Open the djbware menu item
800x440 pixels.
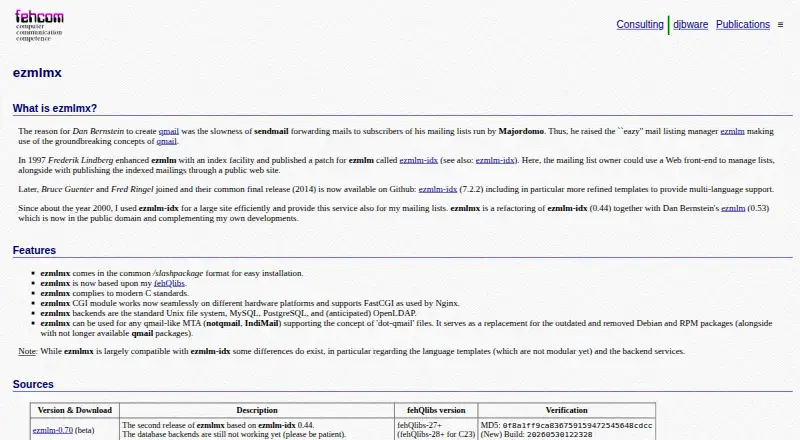pyautogui.click(x=690, y=25)
